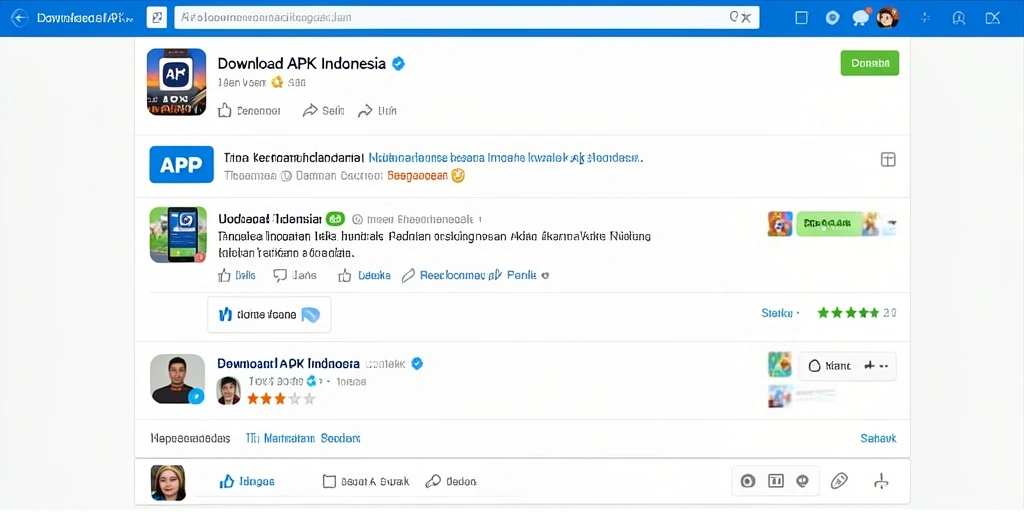Click the light green button beside the post

point(831,223)
